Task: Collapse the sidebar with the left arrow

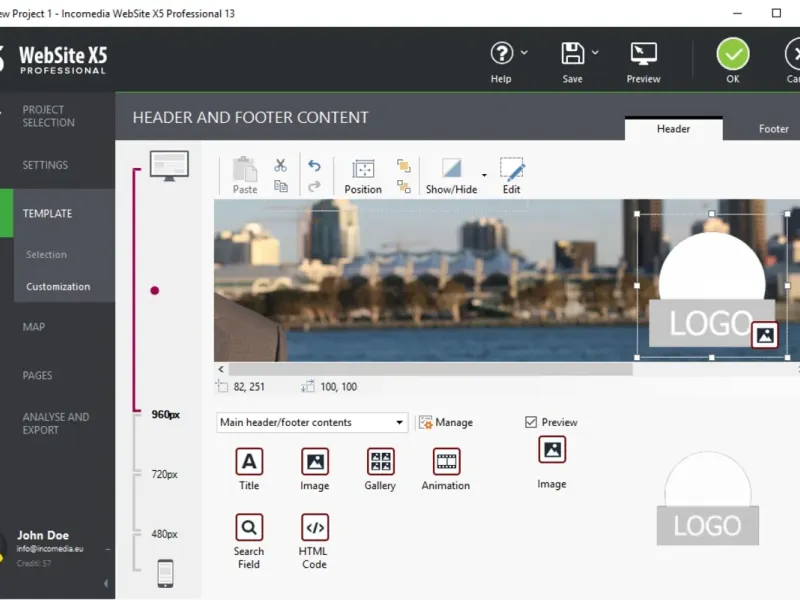Action: [106, 583]
